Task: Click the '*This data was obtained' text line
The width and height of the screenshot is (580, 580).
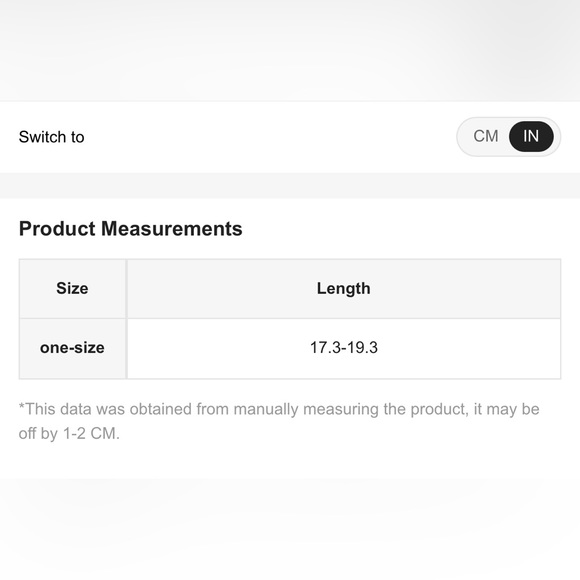Action: point(279,409)
